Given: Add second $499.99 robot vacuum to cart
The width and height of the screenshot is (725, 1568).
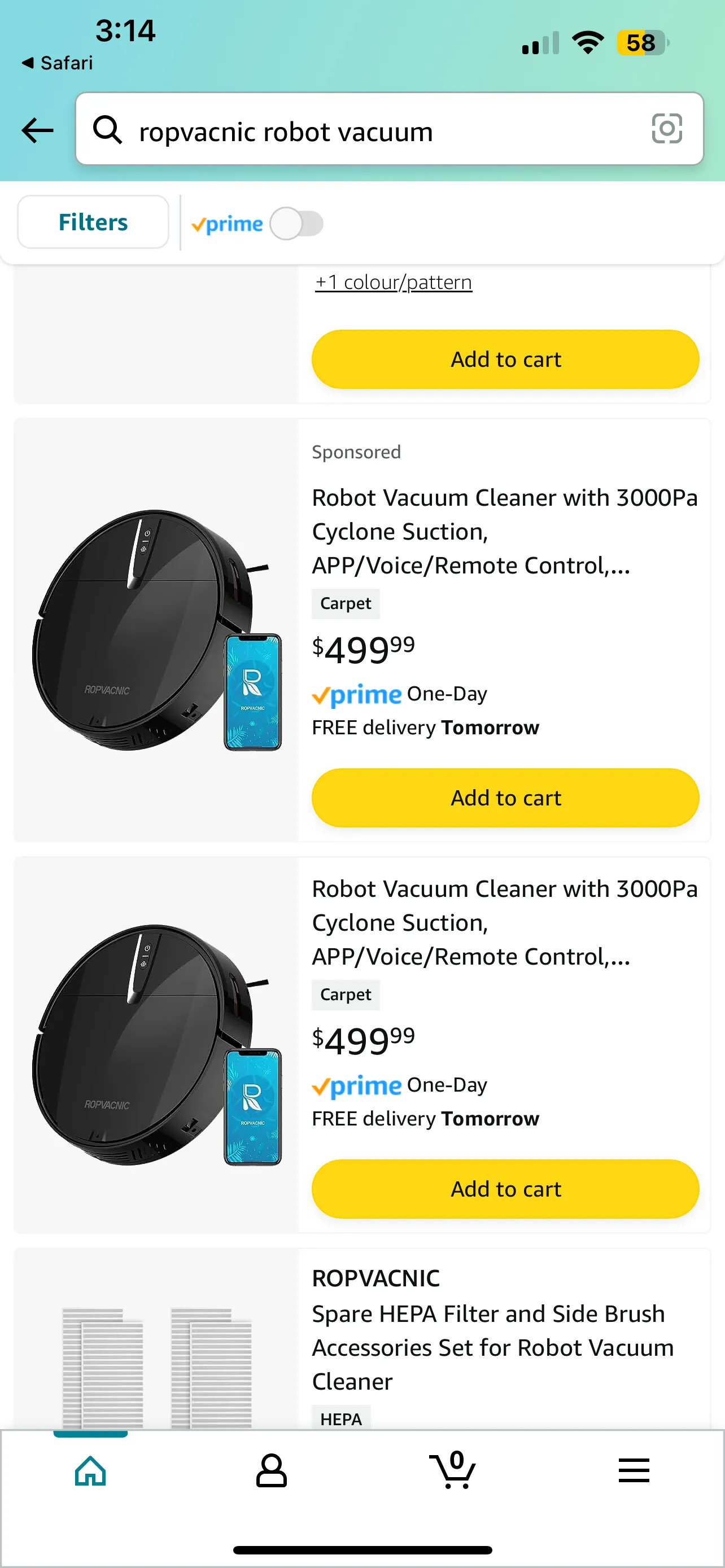Looking at the screenshot, I should click(x=505, y=1188).
